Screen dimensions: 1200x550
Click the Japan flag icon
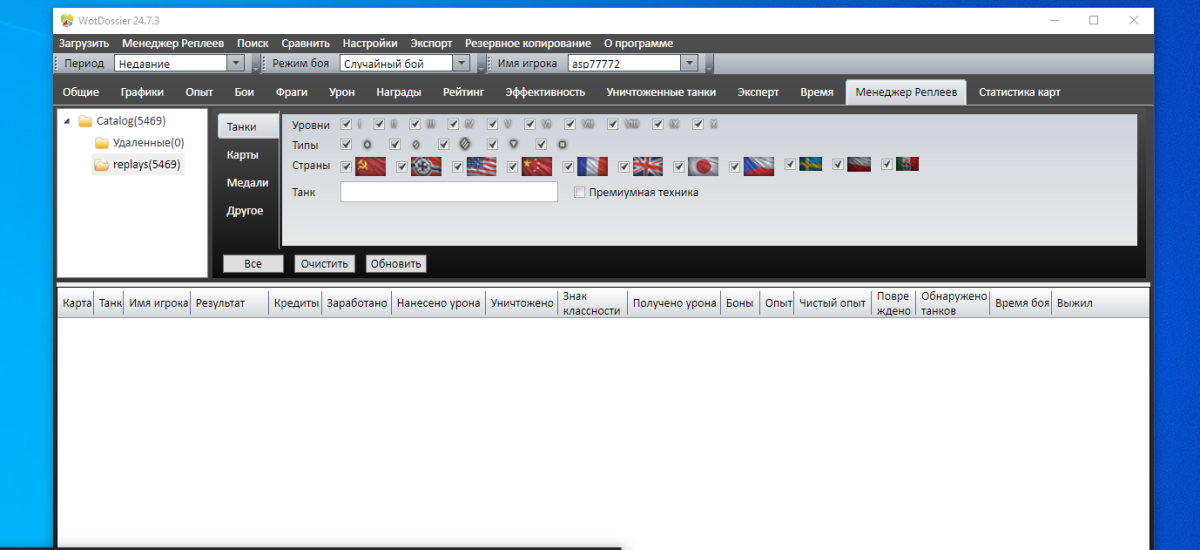pyautogui.click(x=703, y=166)
